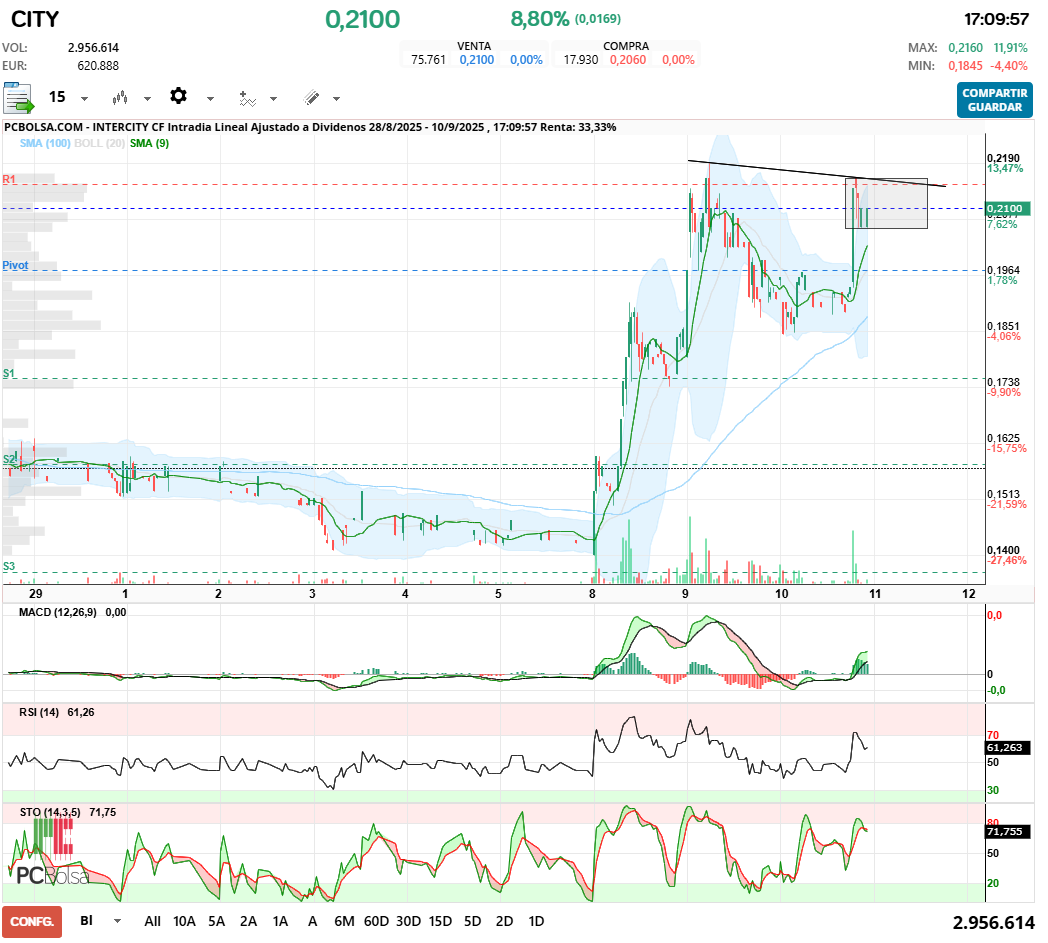Click the VENTA volume 75.761
Screen dimensions: 1048x943
click(428, 59)
